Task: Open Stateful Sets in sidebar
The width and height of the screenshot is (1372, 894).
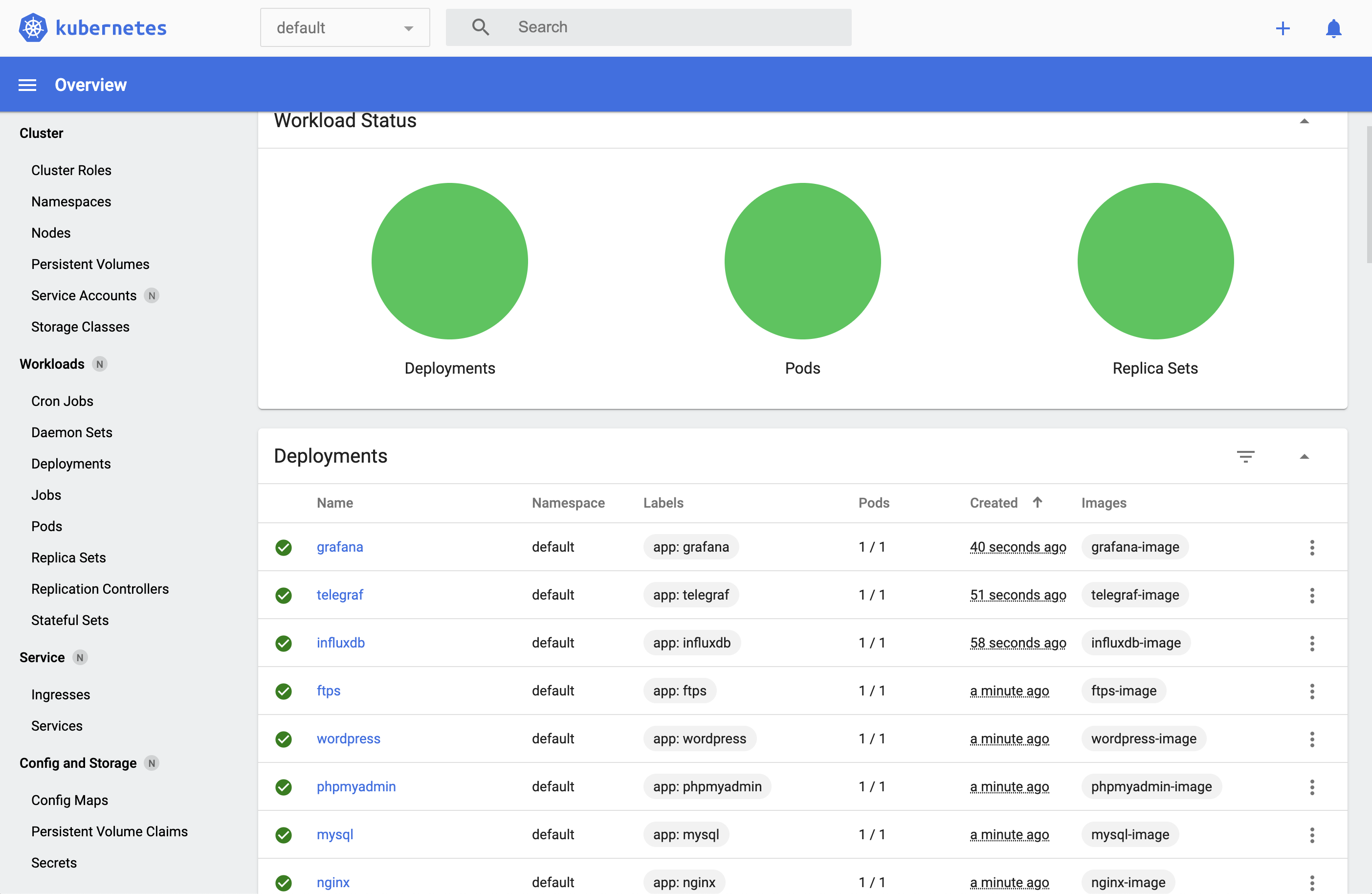Action: pos(70,620)
